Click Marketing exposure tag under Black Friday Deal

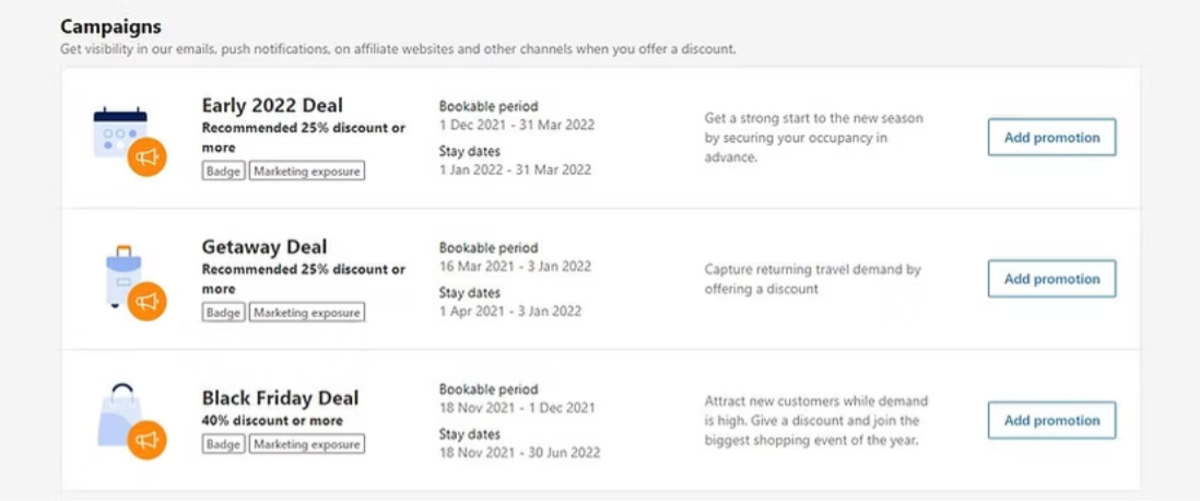307,443
